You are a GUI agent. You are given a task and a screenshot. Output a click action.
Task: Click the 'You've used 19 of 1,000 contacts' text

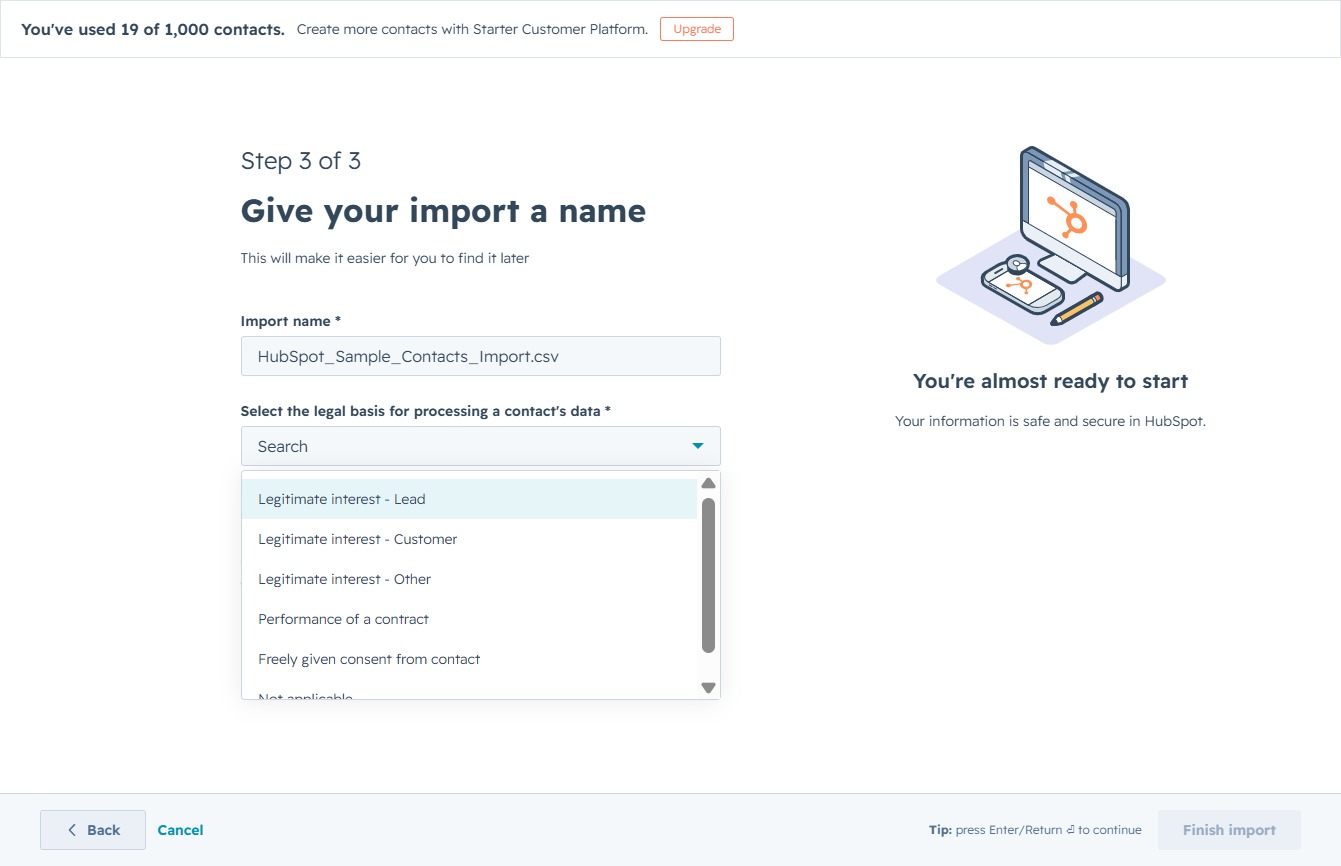pos(153,29)
